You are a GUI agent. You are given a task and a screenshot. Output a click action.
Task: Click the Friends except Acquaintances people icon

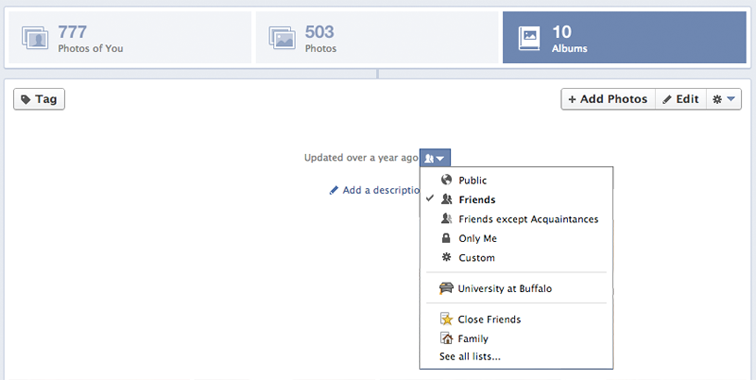(x=446, y=218)
